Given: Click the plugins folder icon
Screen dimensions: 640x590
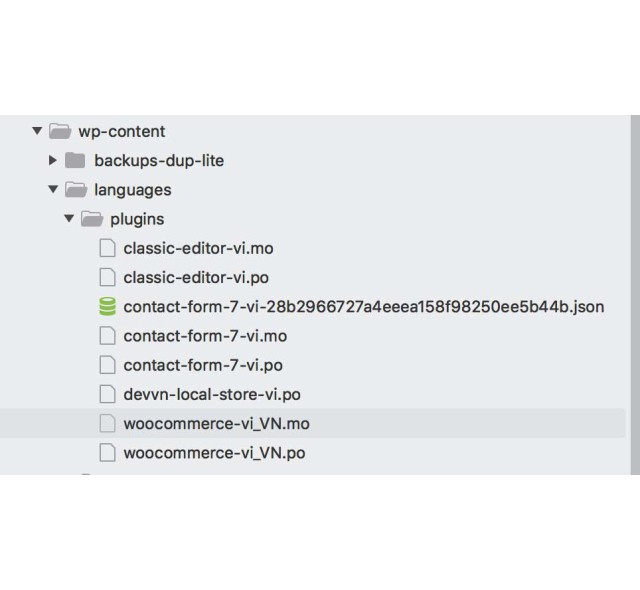Looking at the screenshot, I should coord(92,219).
